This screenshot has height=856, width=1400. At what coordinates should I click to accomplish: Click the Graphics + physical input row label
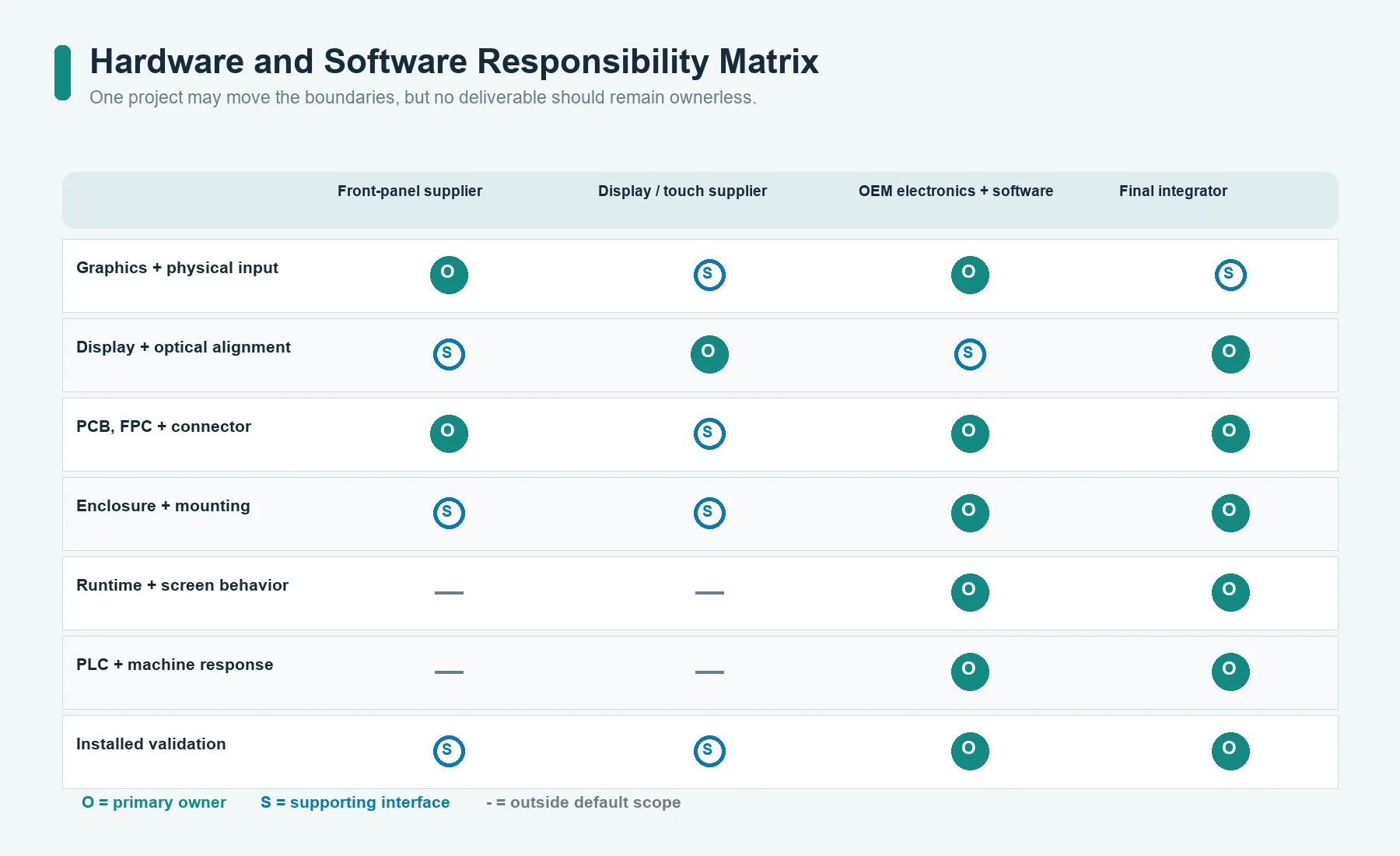click(177, 268)
